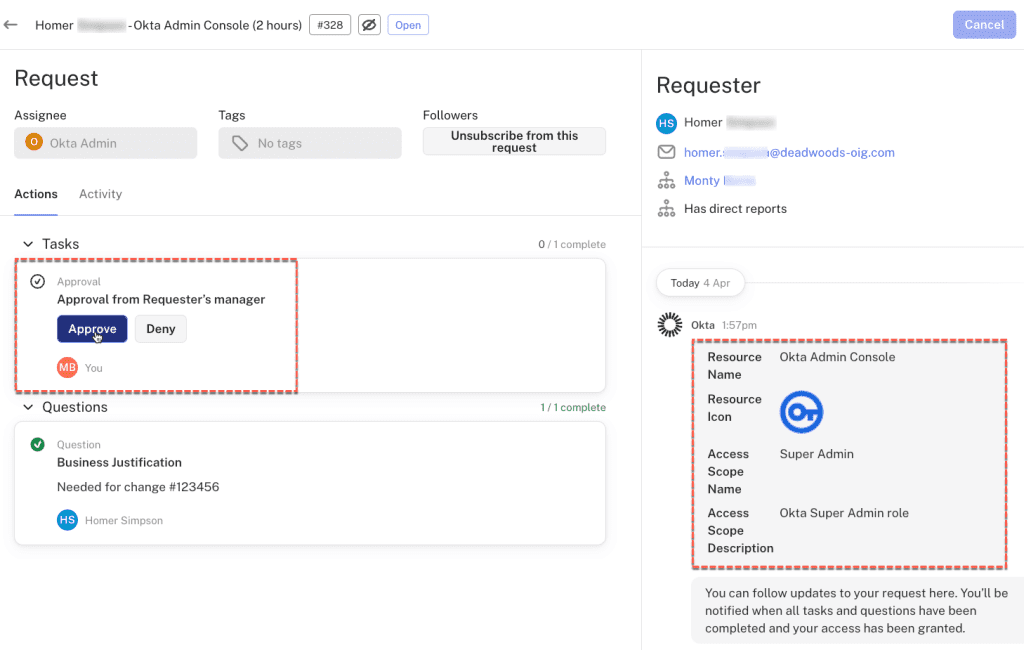Image resolution: width=1024 pixels, height=650 pixels.
Task: Click 'Super Admin' access scope value
Action: click(x=816, y=454)
